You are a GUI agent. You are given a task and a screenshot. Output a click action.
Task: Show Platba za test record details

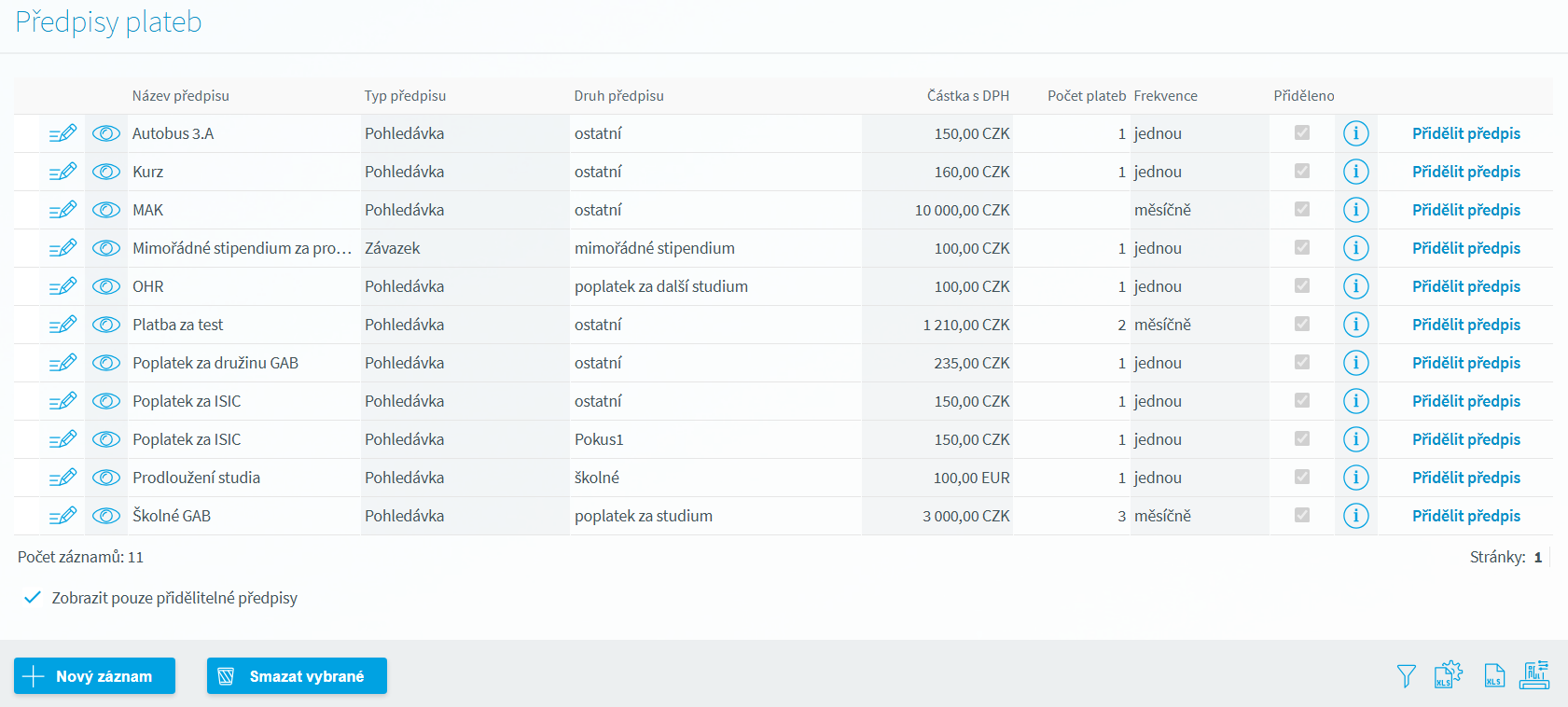[x=106, y=325]
